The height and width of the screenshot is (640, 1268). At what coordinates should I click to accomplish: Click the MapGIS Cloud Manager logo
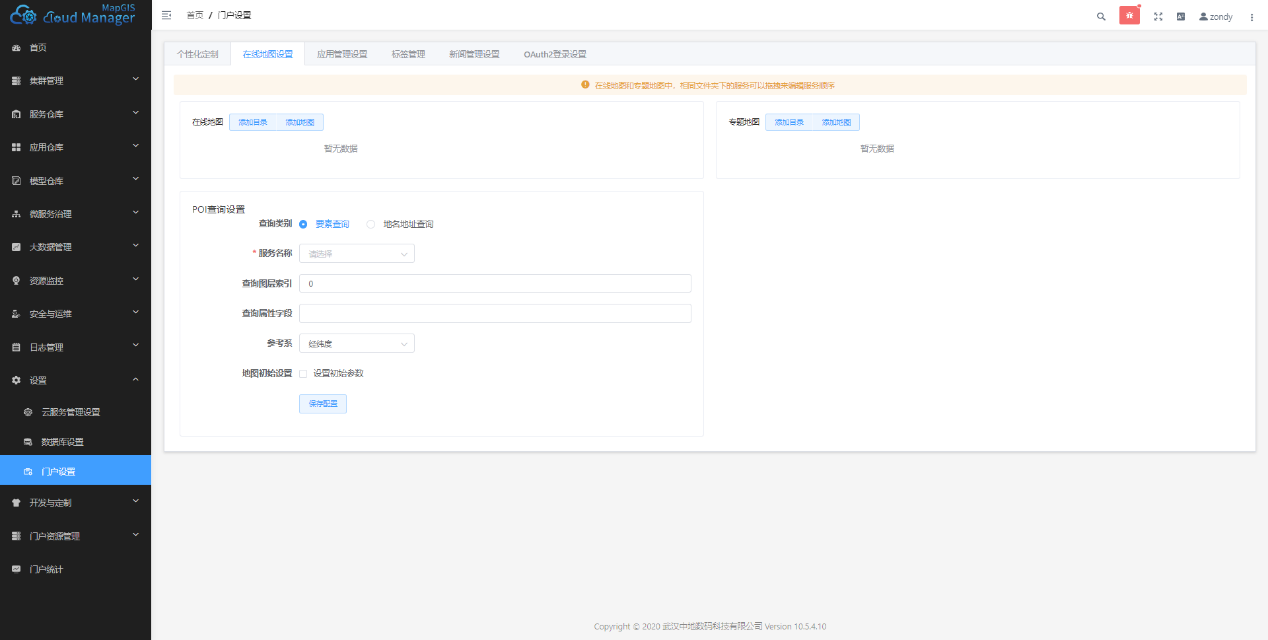[73, 14]
